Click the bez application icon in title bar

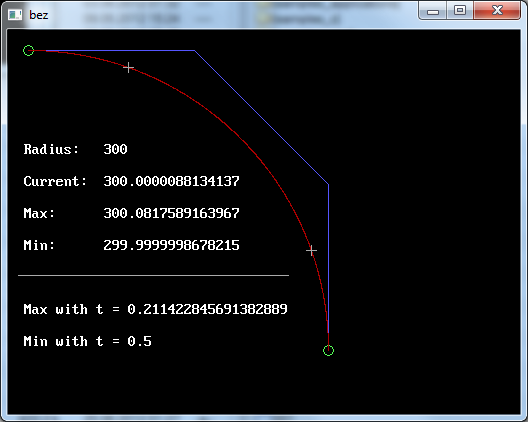point(15,15)
